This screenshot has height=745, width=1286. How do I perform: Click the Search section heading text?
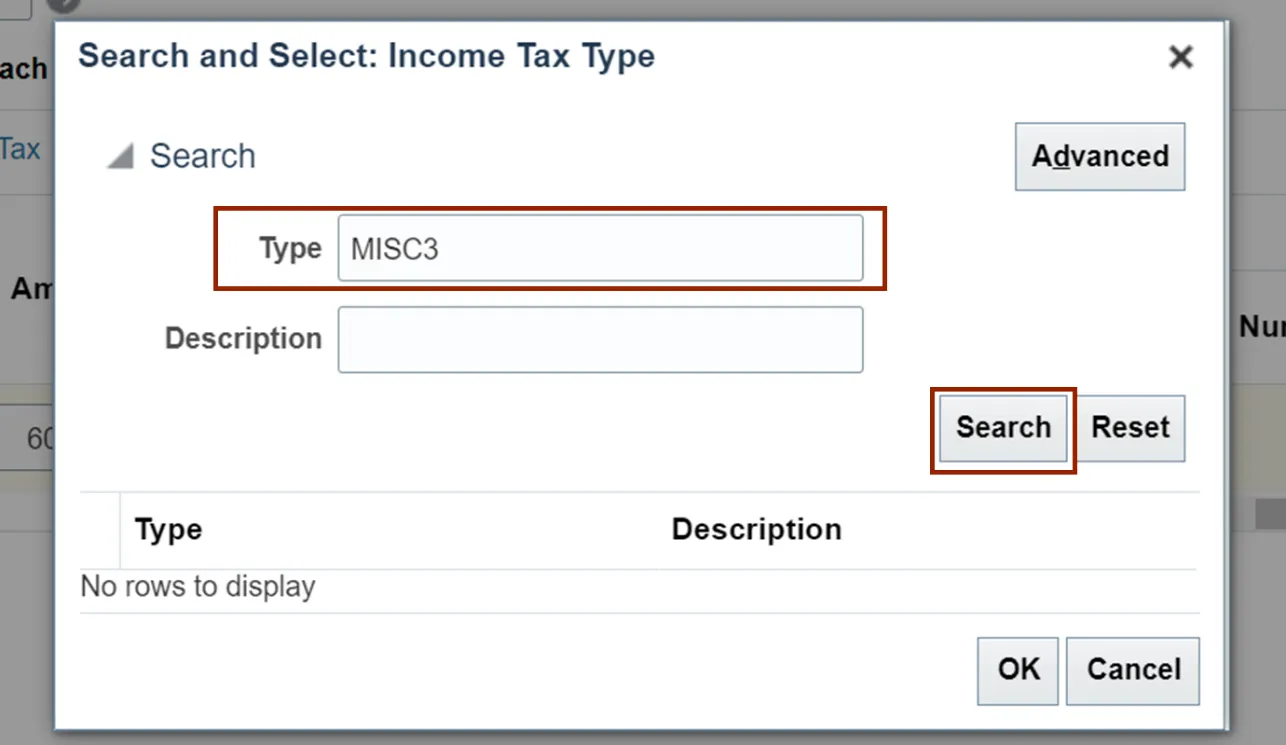[x=203, y=157]
